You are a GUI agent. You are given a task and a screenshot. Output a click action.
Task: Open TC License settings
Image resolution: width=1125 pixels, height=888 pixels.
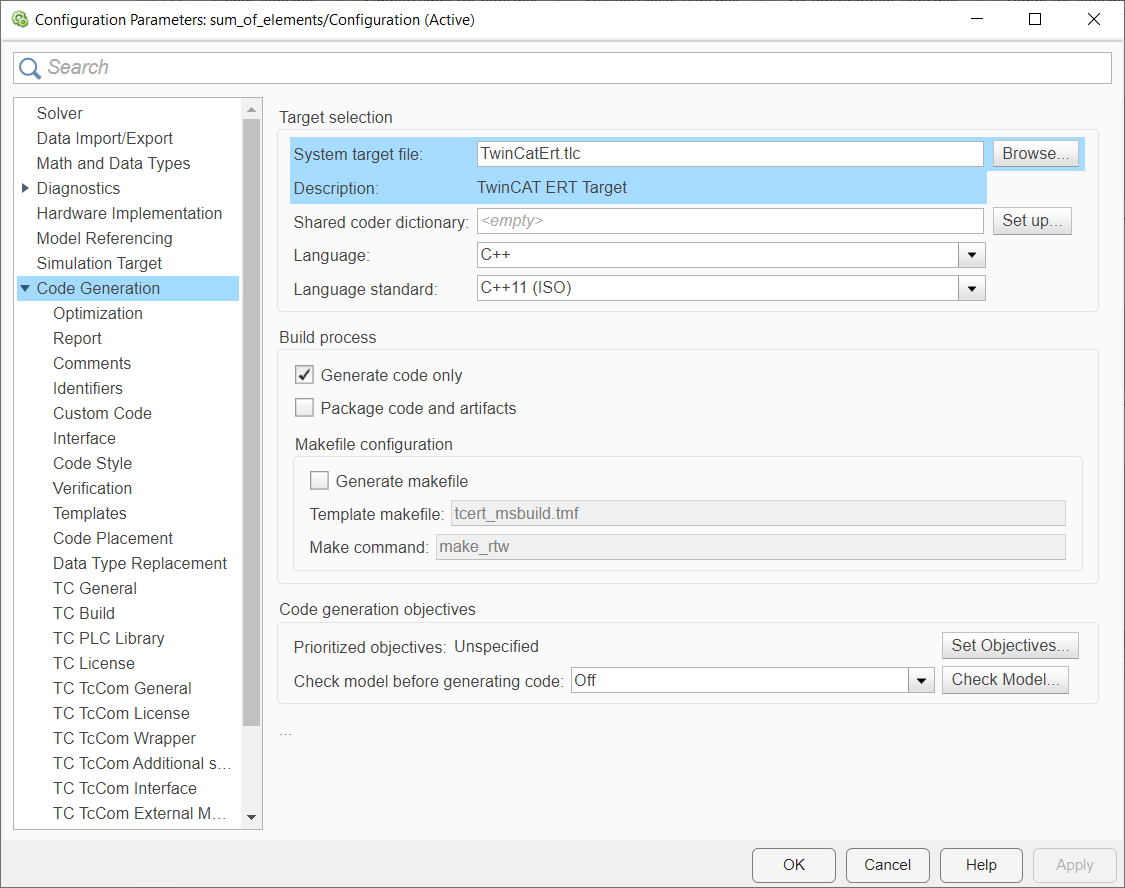94,663
